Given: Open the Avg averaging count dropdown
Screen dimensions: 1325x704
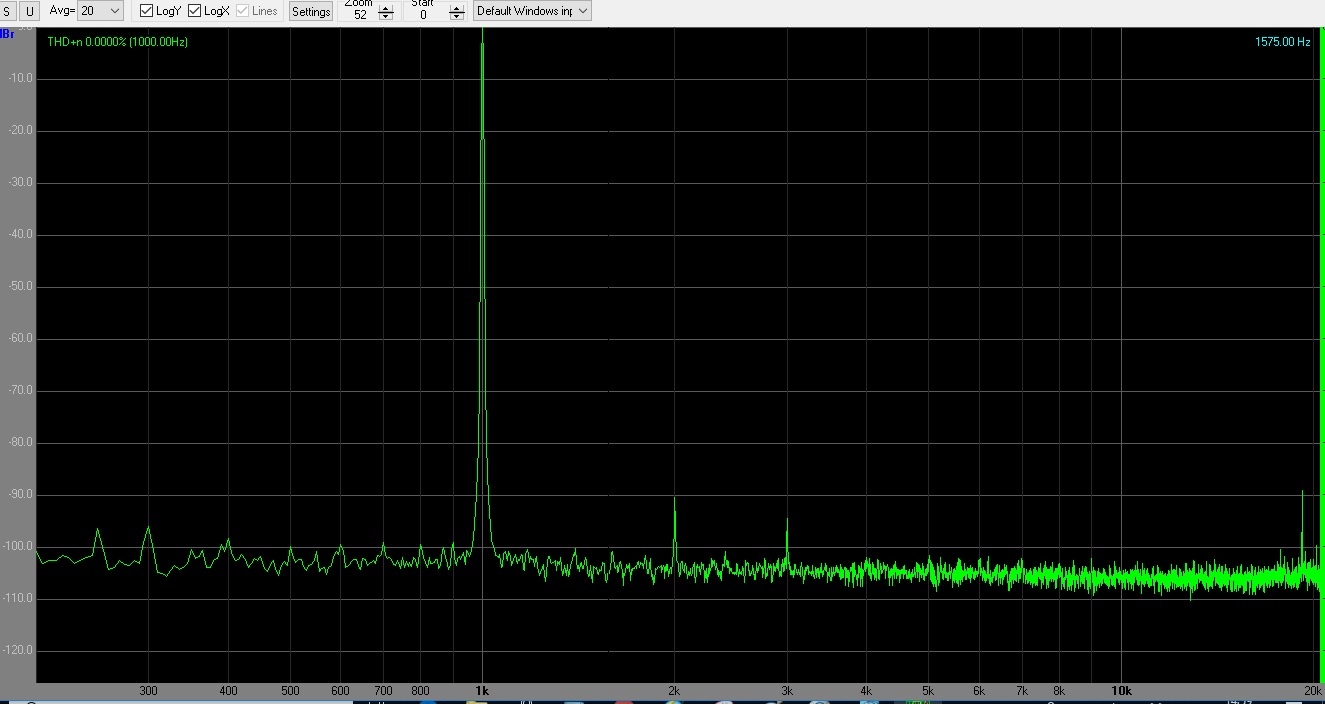Looking at the screenshot, I should click(x=100, y=11).
